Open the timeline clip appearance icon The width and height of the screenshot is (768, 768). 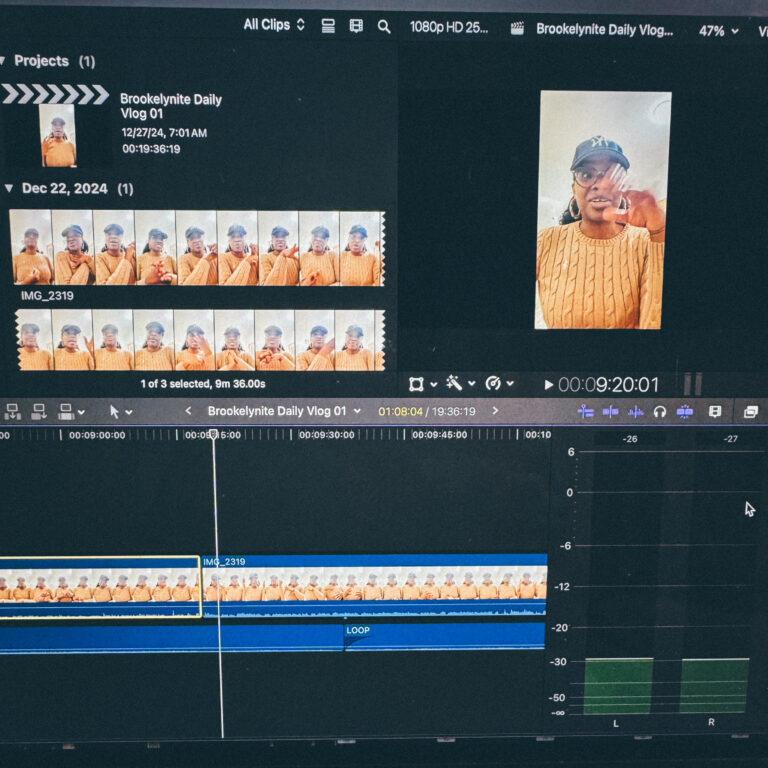(715, 412)
